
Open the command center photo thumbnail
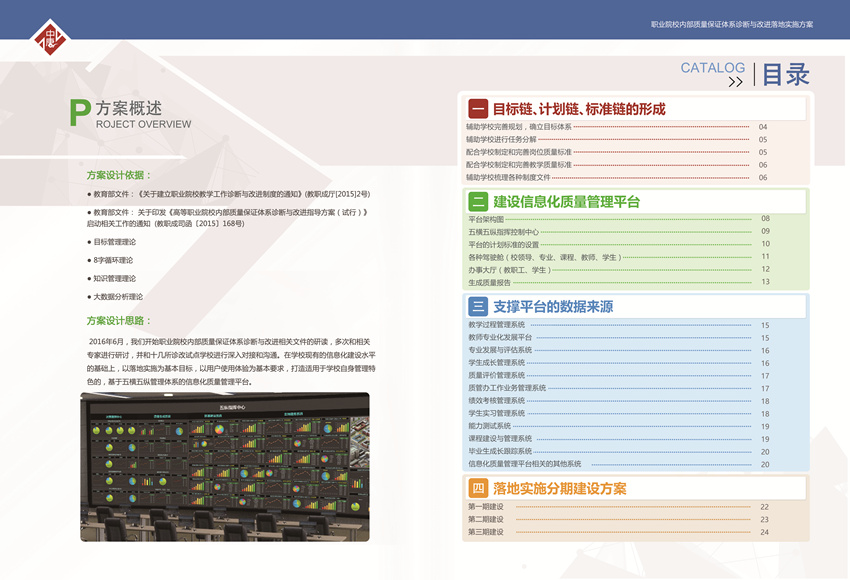[x=225, y=467]
